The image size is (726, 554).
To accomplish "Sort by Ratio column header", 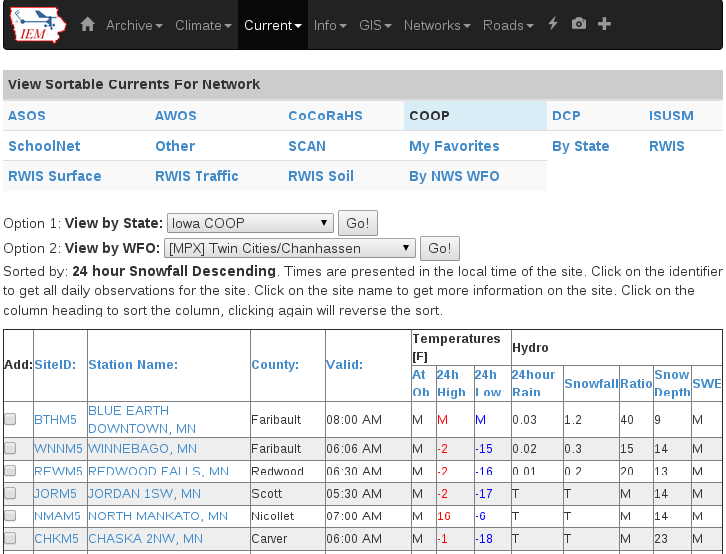I will point(636,384).
